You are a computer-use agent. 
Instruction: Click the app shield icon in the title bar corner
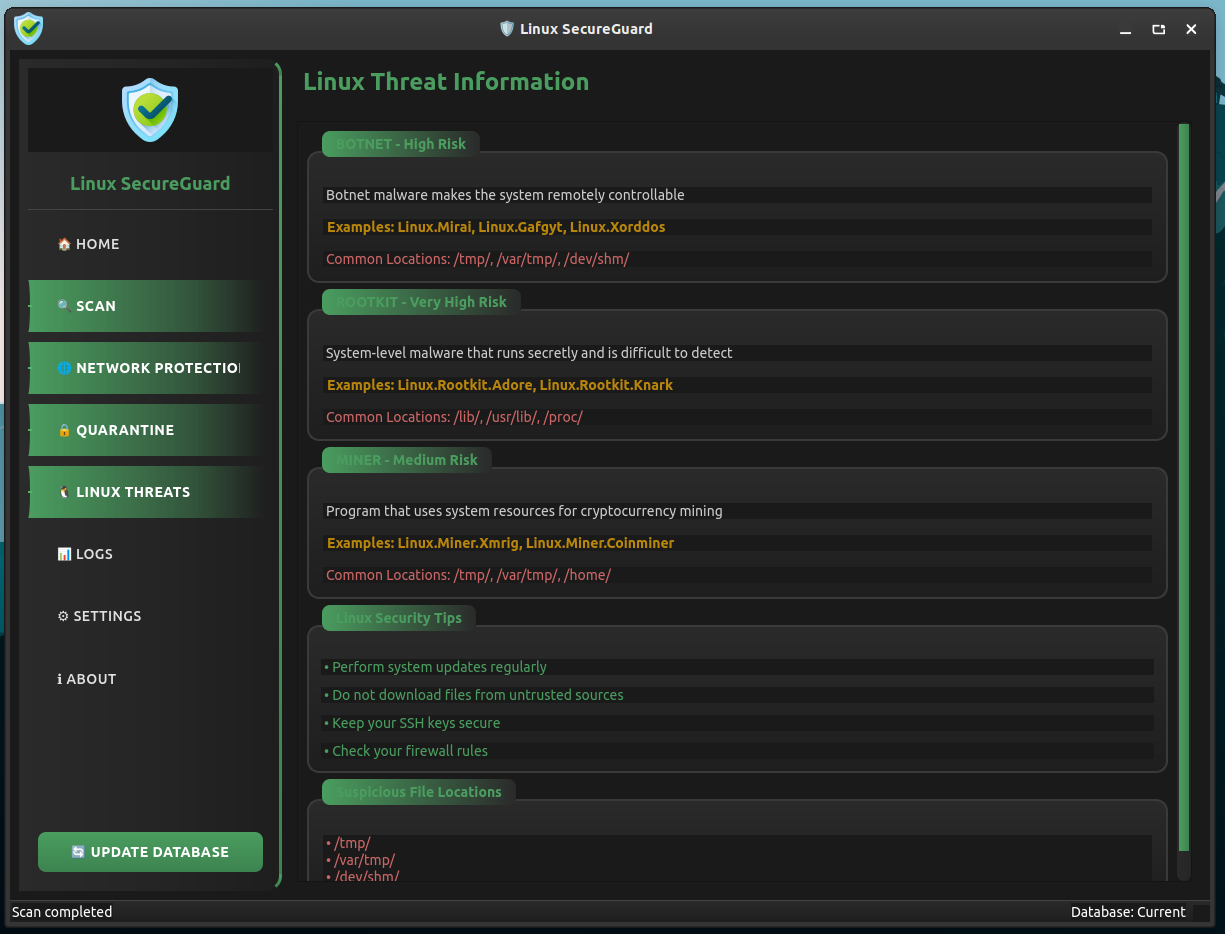coord(29,28)
